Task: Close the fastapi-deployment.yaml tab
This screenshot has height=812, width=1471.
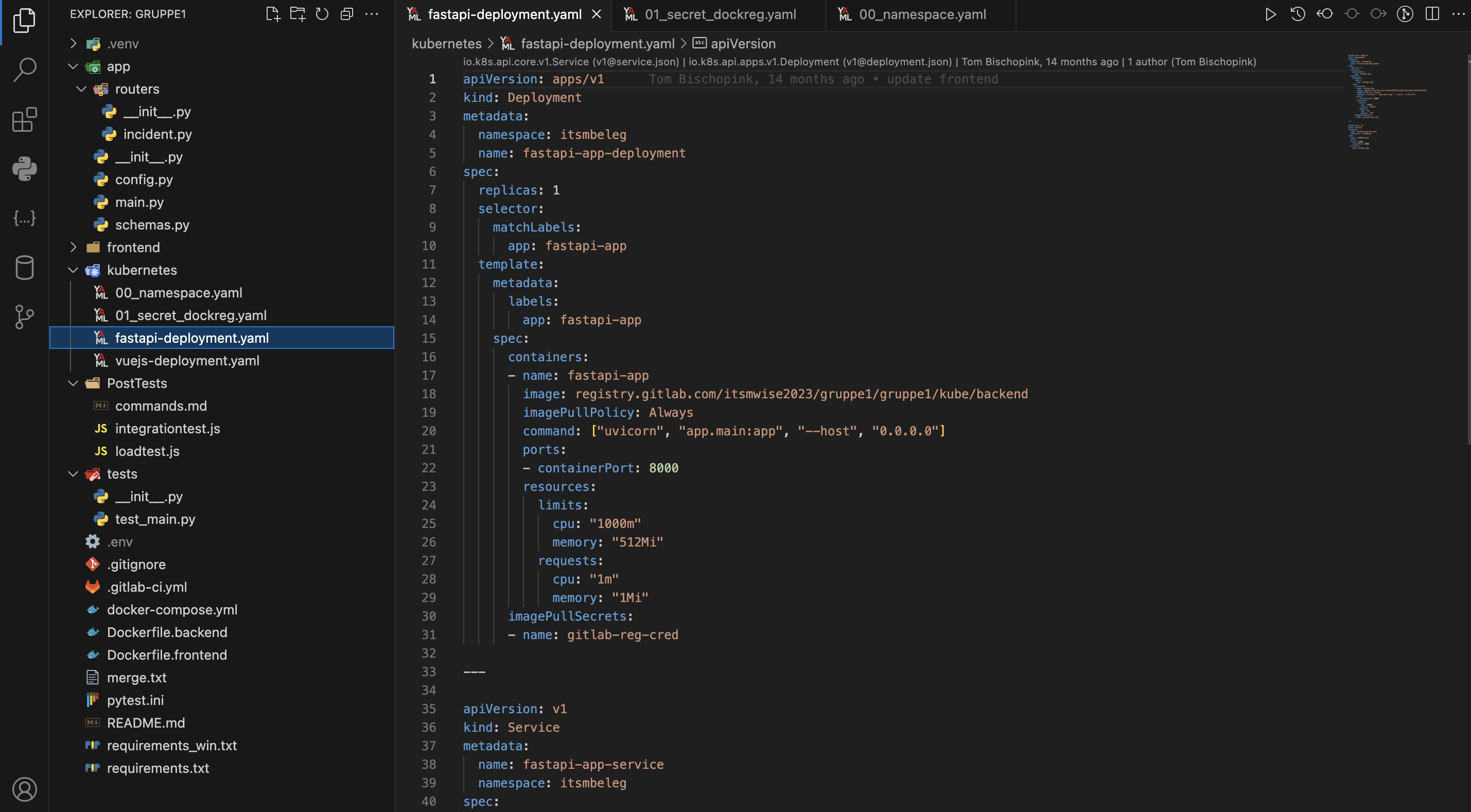Action: [596, 14]
